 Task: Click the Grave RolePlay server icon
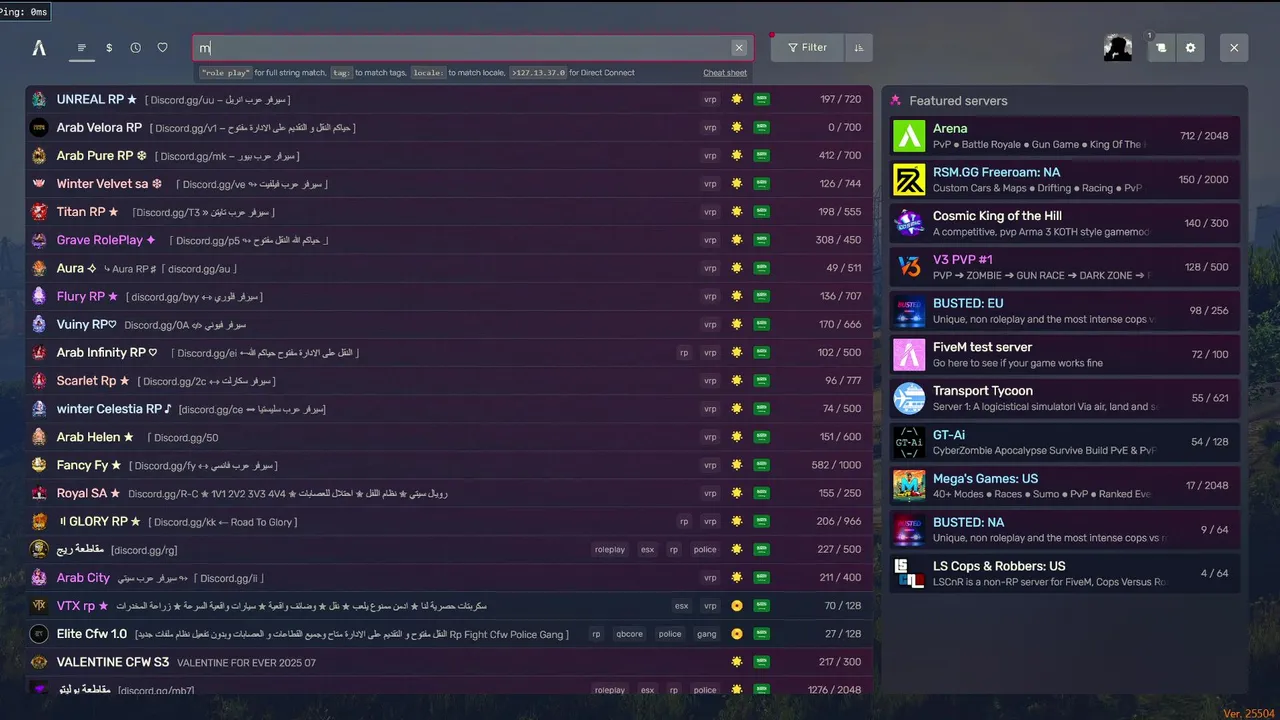pyautogui.click(x=39, y=240)
